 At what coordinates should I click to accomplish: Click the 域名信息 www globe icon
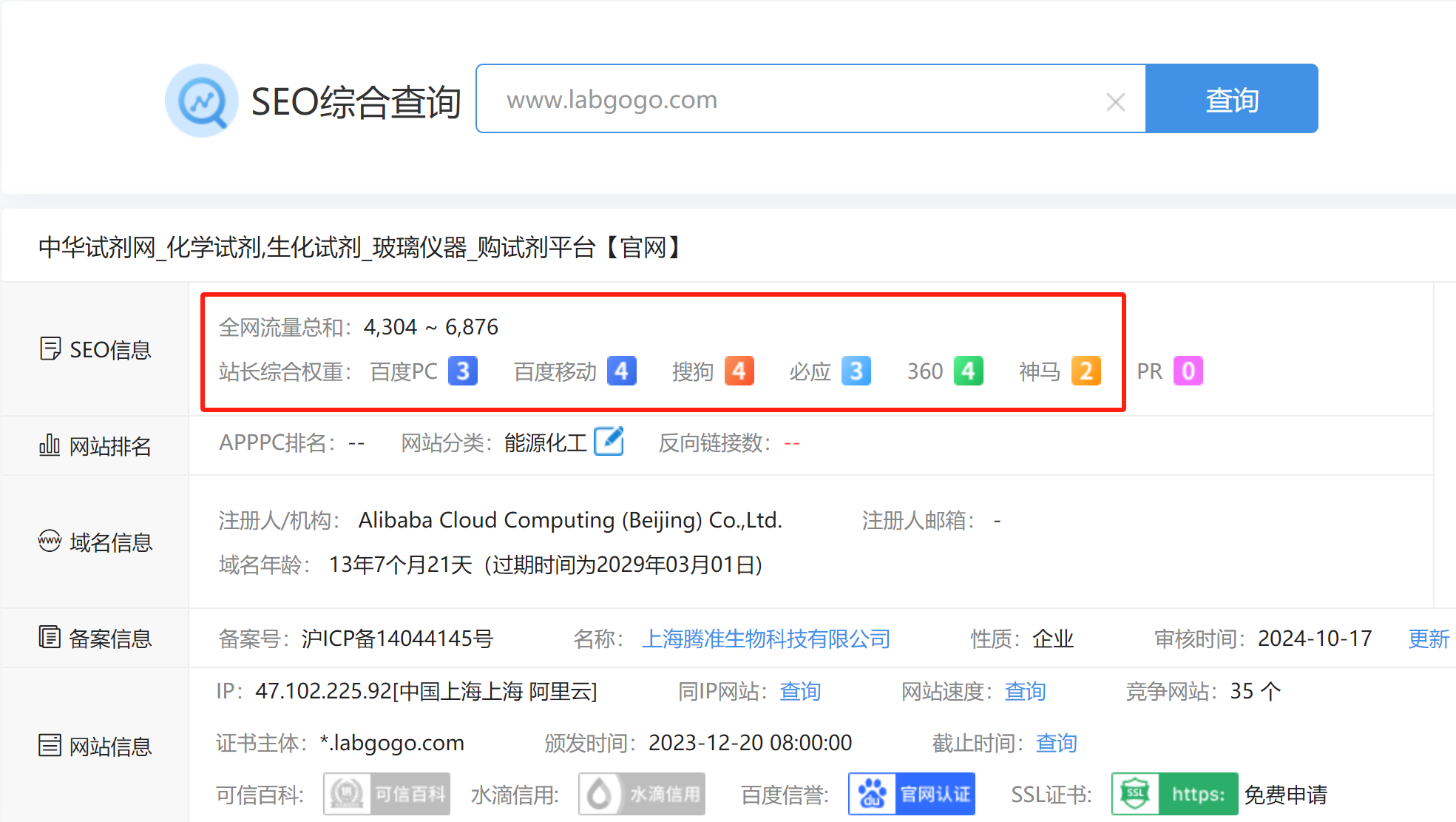pyautogui.click(x=50, y=542)
